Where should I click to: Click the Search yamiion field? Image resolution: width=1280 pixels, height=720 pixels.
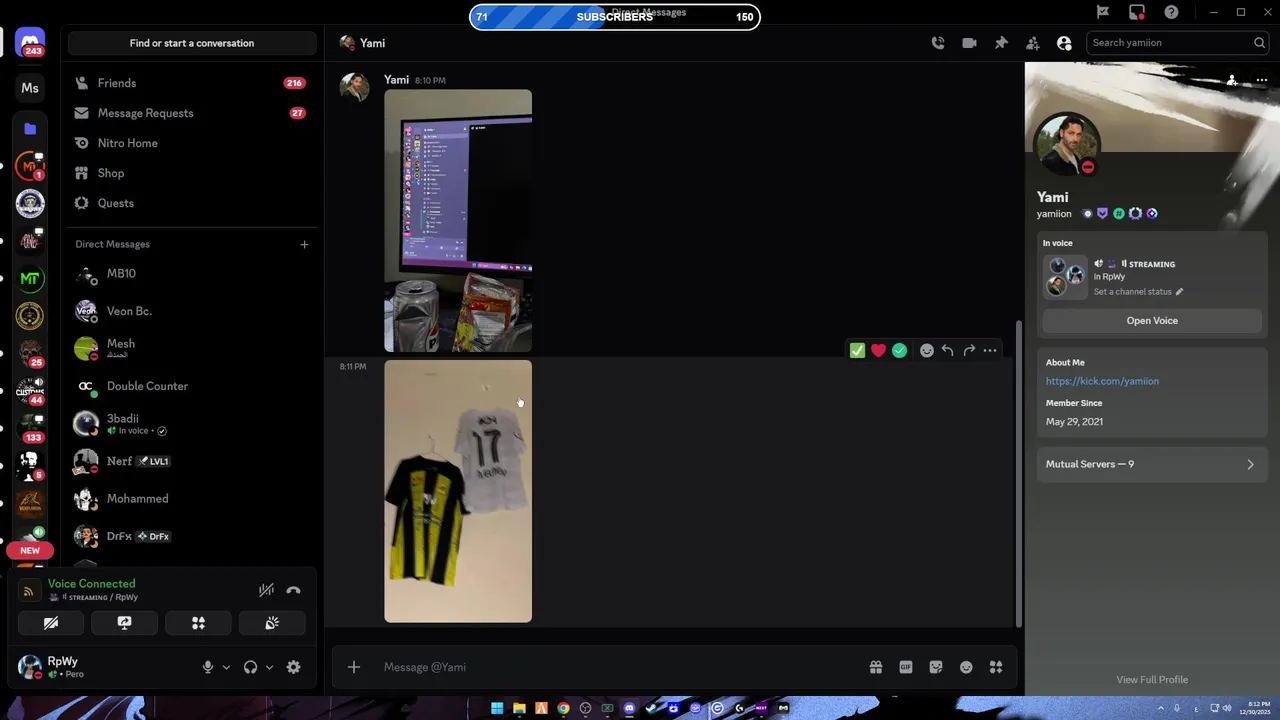(x=1179, y=43)
